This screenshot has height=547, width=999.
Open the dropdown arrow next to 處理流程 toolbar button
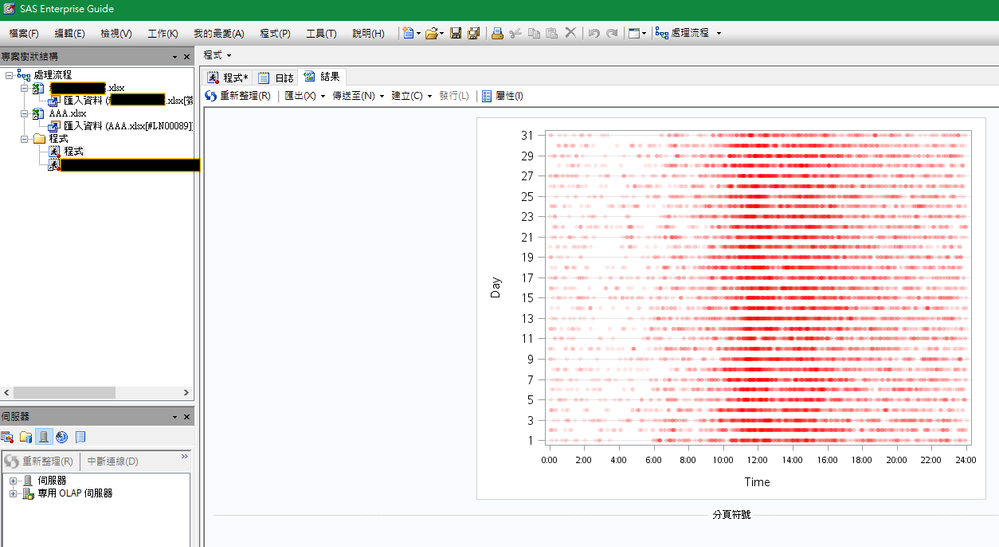(x=719, y=33)
